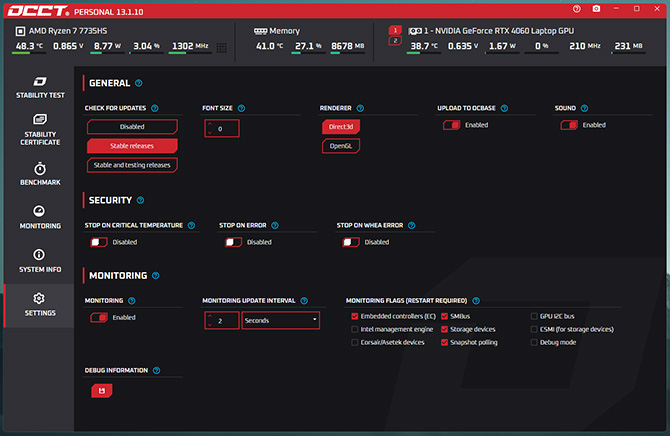The height and width of the screenshot is (436, 670).
Task: Take a screenshot with camera icon
Action: click(x=597, y=9)
